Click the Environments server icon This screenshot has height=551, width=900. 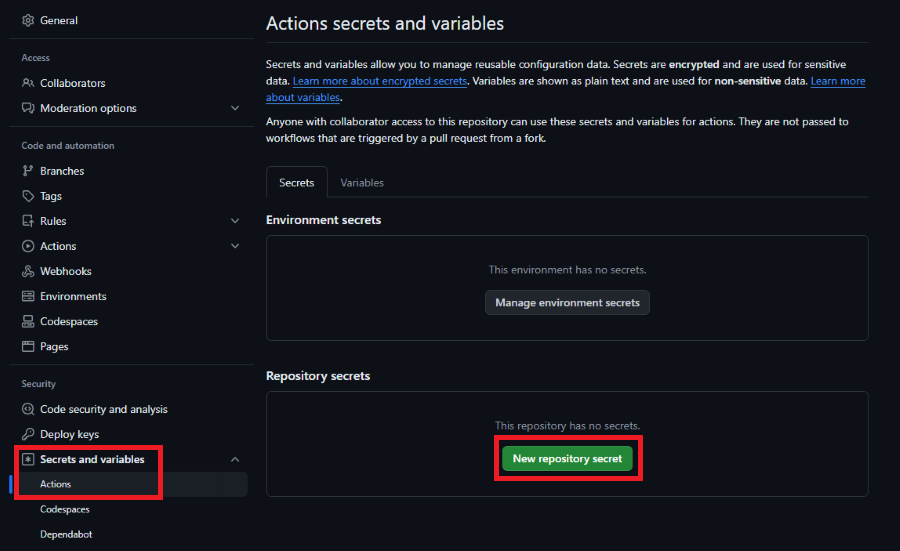[28, 296]
